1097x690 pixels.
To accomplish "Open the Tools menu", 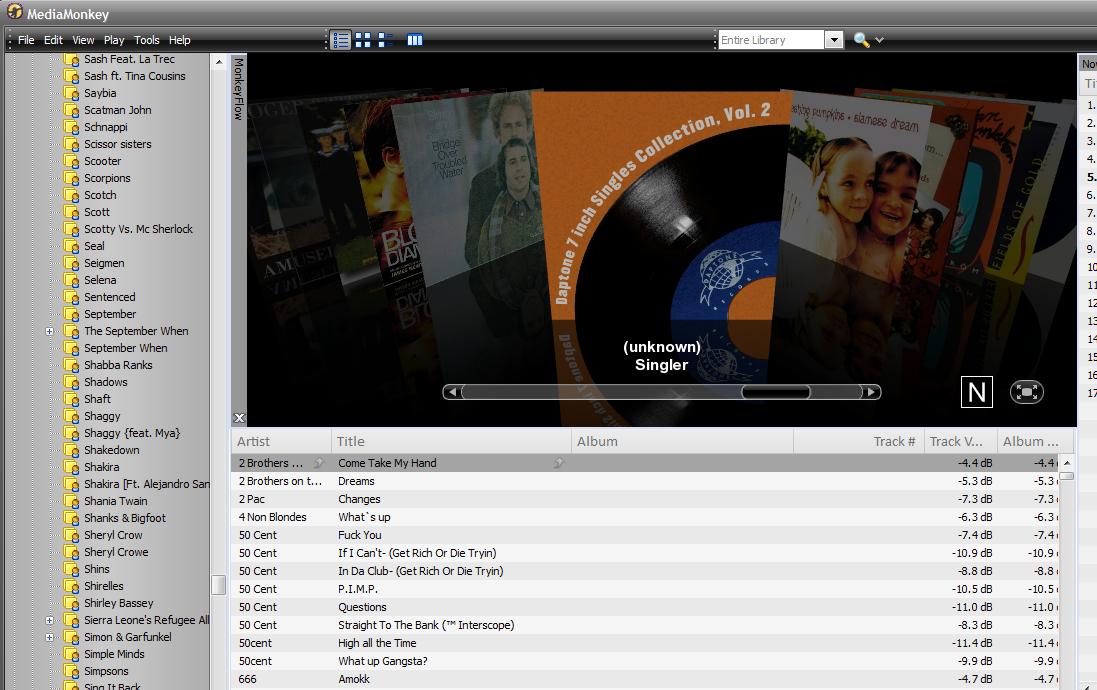I will [146, 40].
